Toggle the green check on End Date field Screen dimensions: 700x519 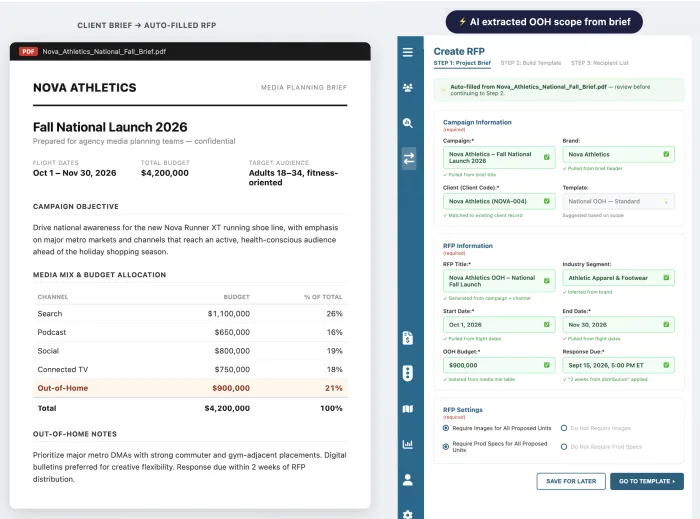click(x=666, y=324)
